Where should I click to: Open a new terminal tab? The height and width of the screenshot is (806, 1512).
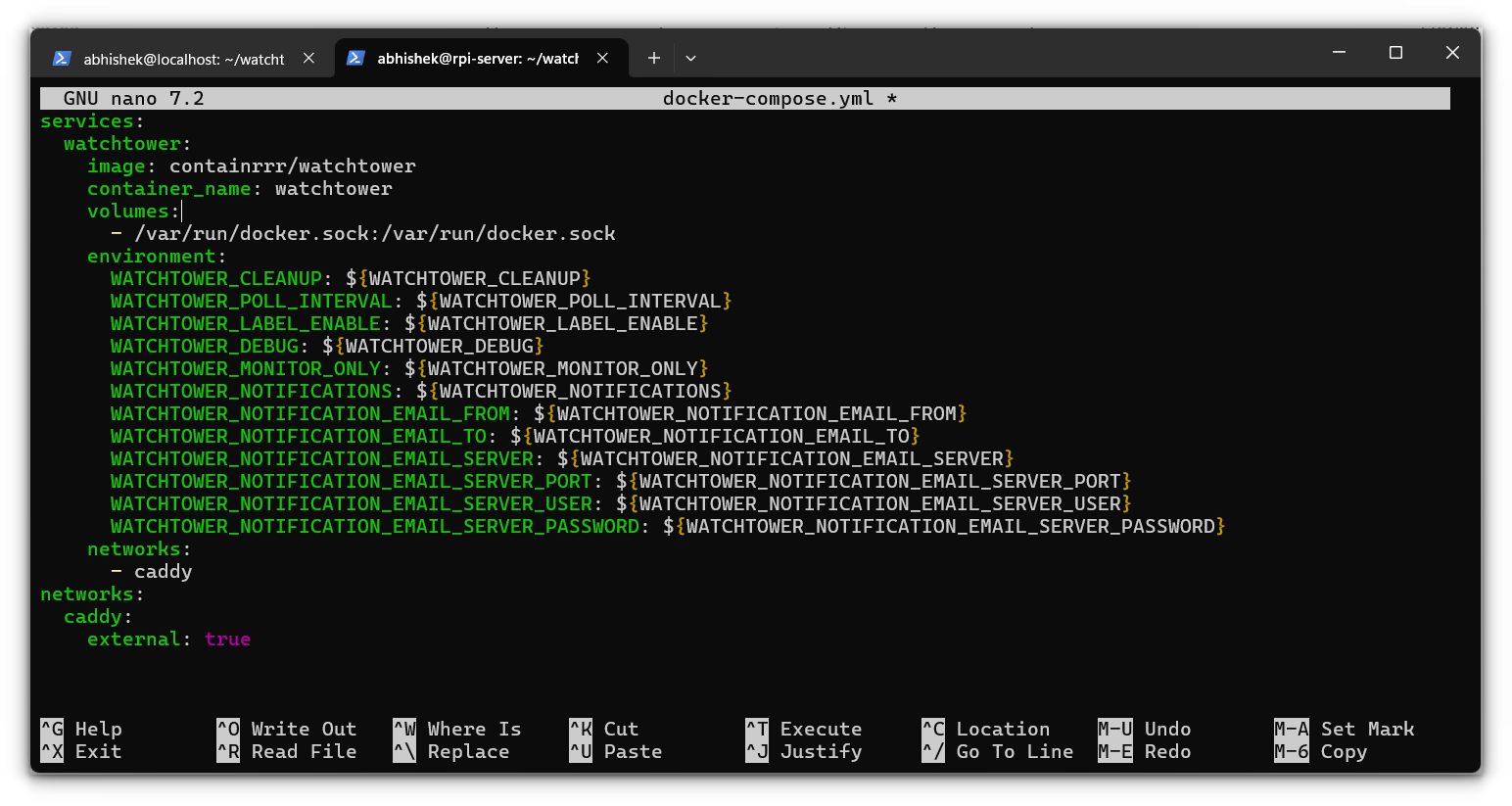click(x=654, y=58)
